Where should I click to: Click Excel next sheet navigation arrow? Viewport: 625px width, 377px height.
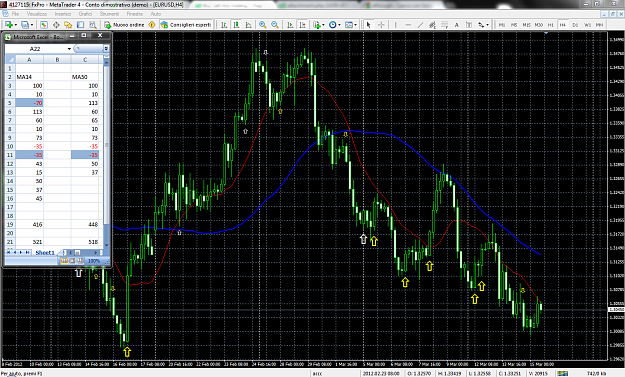[x=22, y=253]
